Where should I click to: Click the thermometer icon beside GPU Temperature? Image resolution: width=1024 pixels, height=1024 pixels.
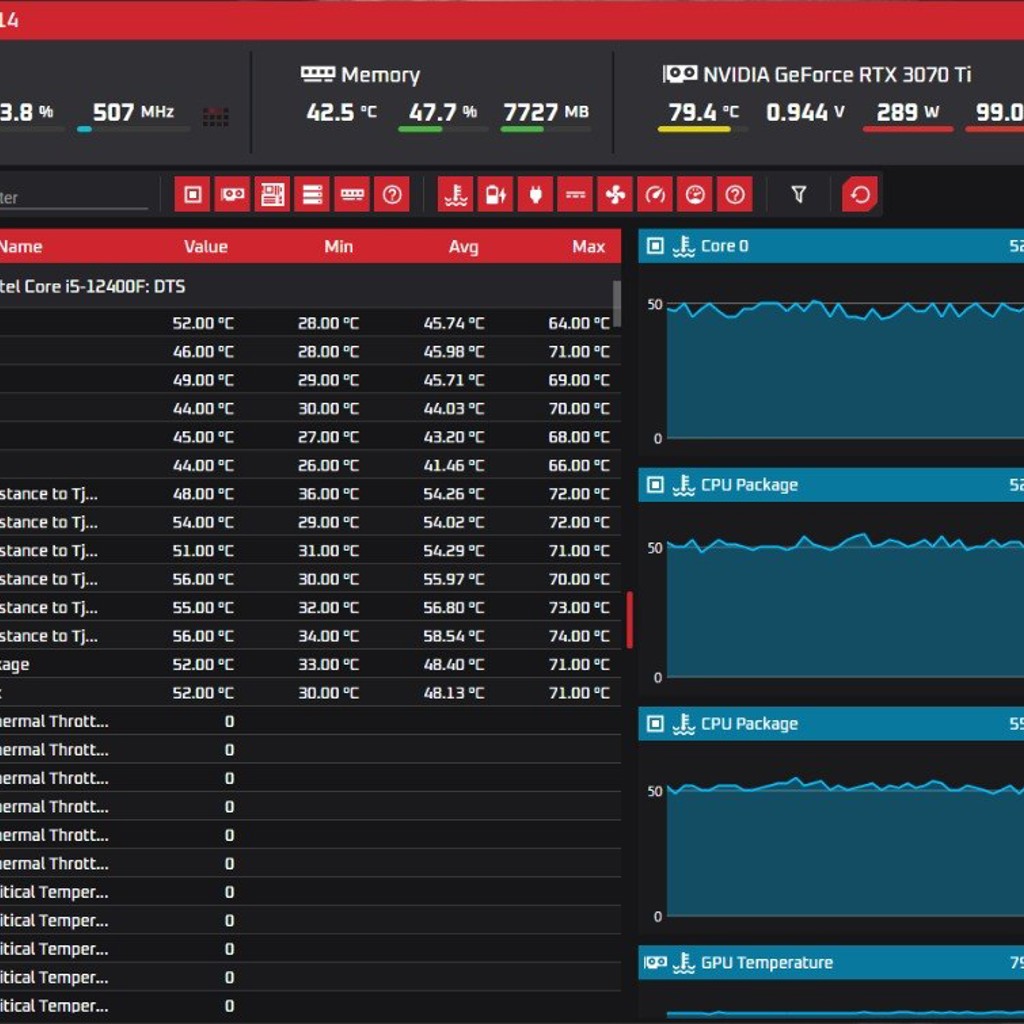click(x=684, y=963)
